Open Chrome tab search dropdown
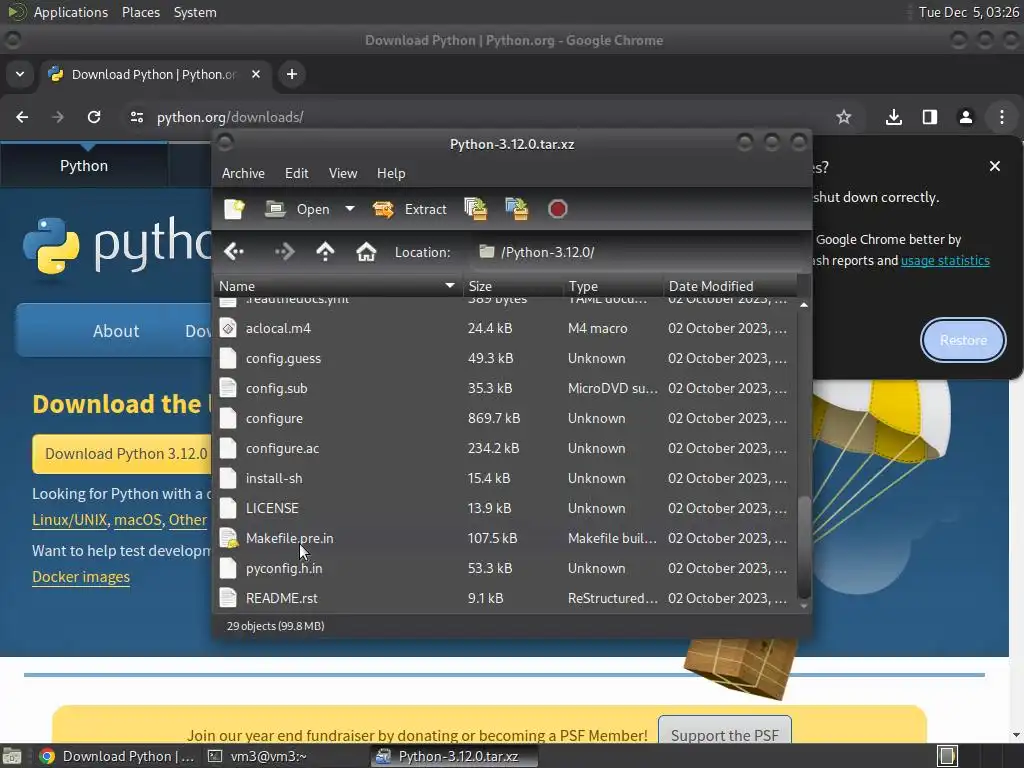1024x768 pixels. (x=20, y=74)
